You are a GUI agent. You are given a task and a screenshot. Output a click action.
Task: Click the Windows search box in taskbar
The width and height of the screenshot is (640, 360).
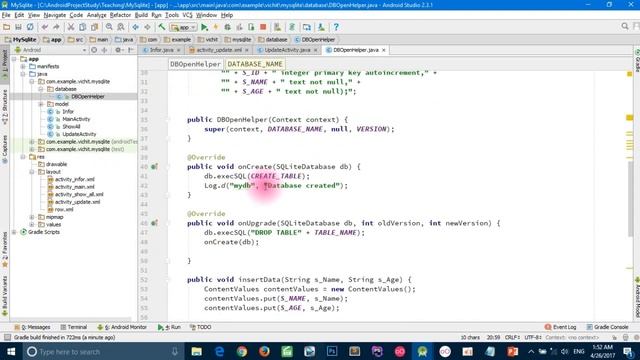pyautogui.click(x=103, y=351)
